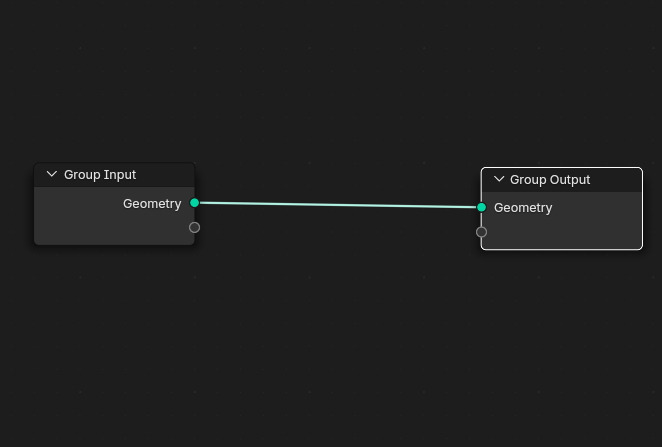
Task: Click the empty gray socket on Group Input
Action: (x=194, y=228)
